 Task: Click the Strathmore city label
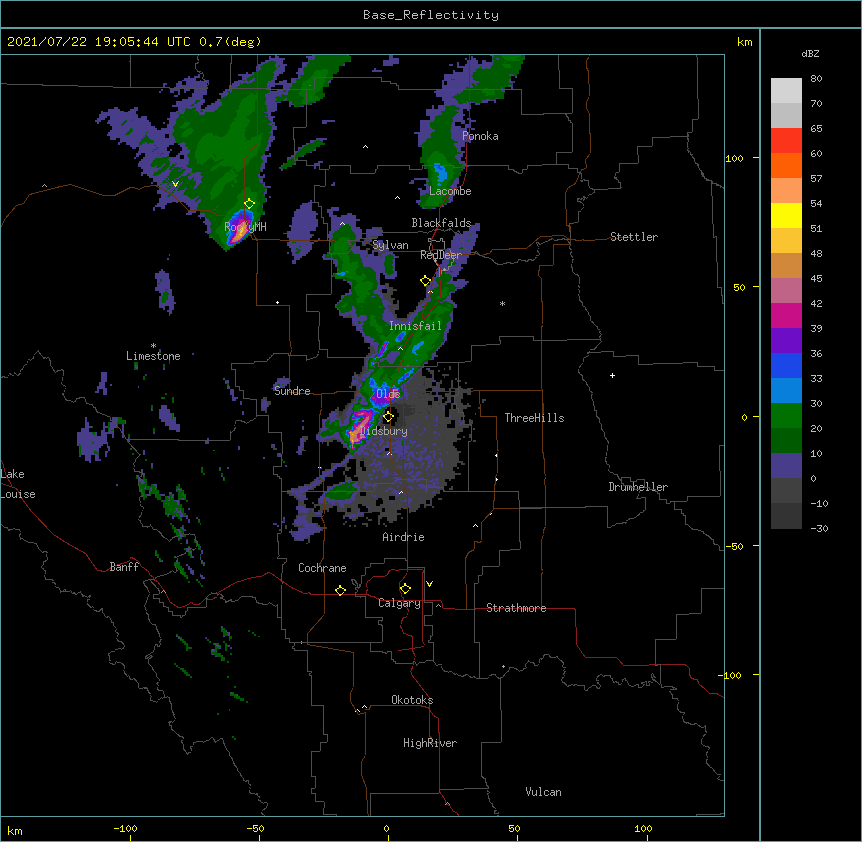tap(516, 608)
